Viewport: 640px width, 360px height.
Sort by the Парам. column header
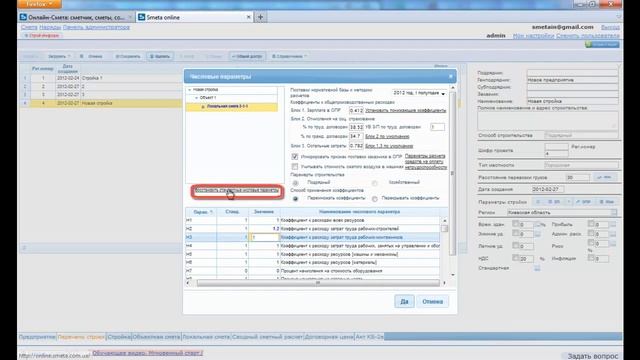(201, 212)
